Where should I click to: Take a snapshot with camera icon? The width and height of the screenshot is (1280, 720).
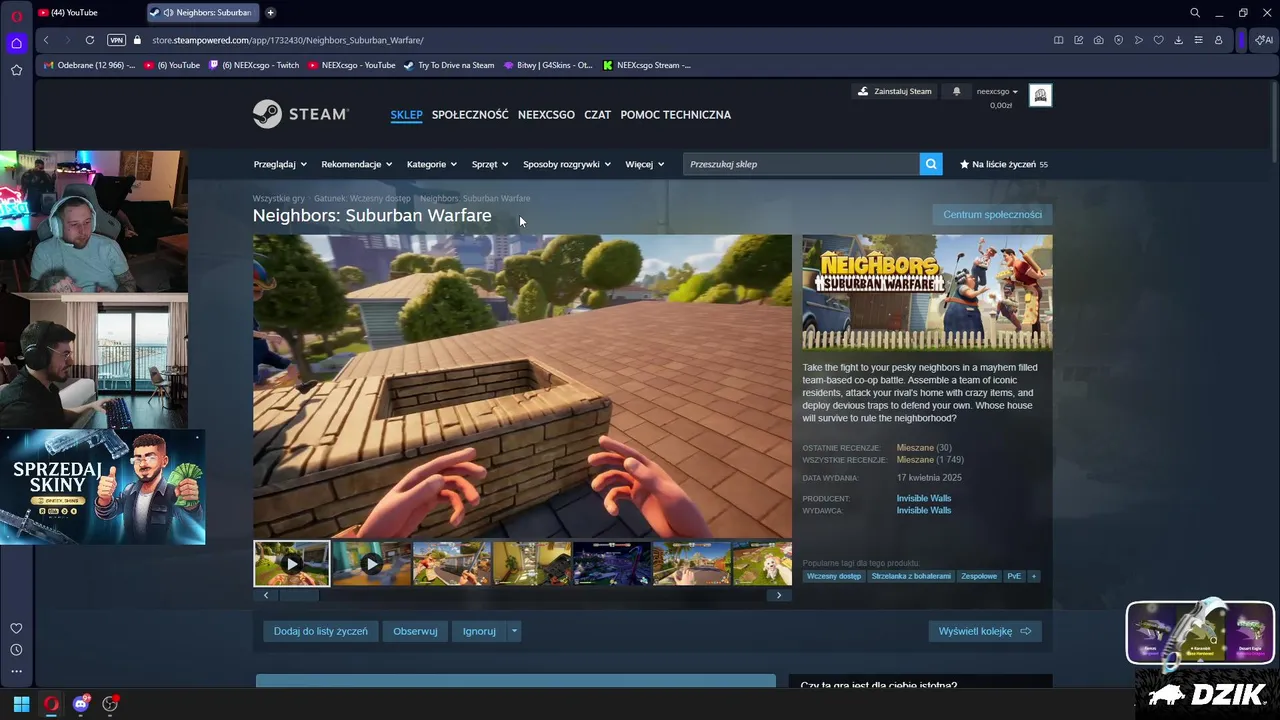tap(1099, 40)
